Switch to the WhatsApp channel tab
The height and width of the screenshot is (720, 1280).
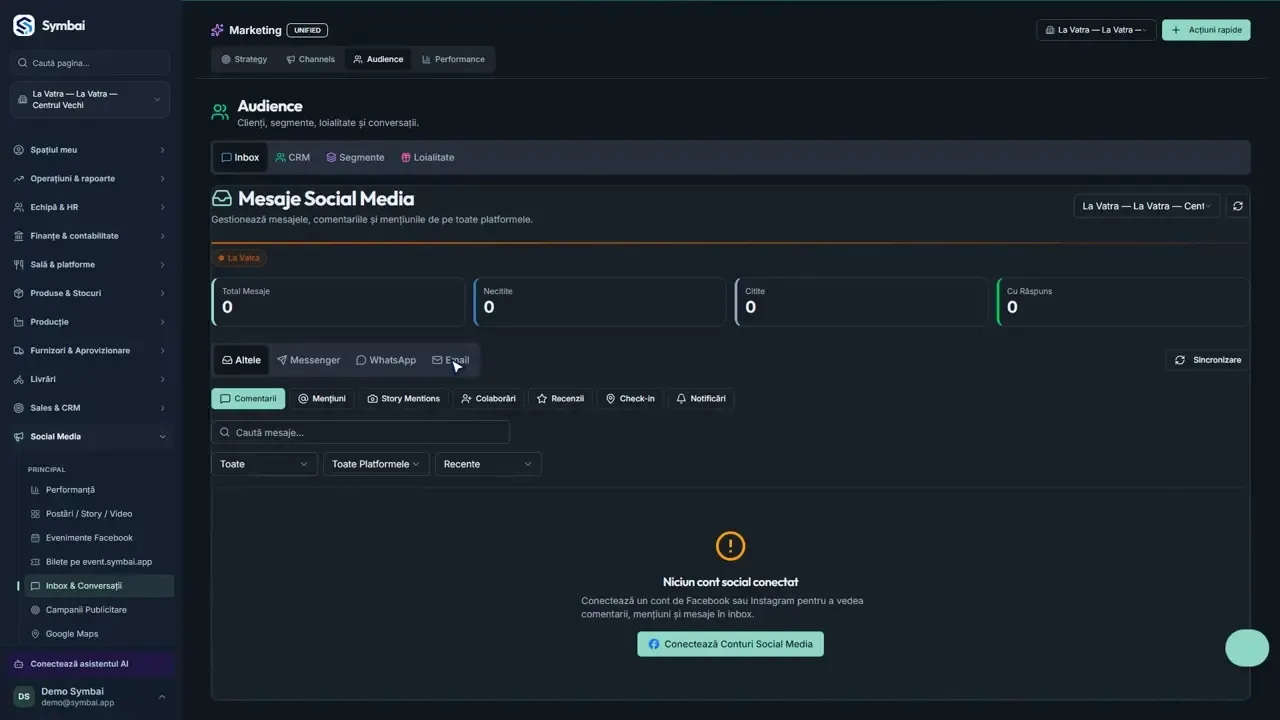(x=386, y=360)
